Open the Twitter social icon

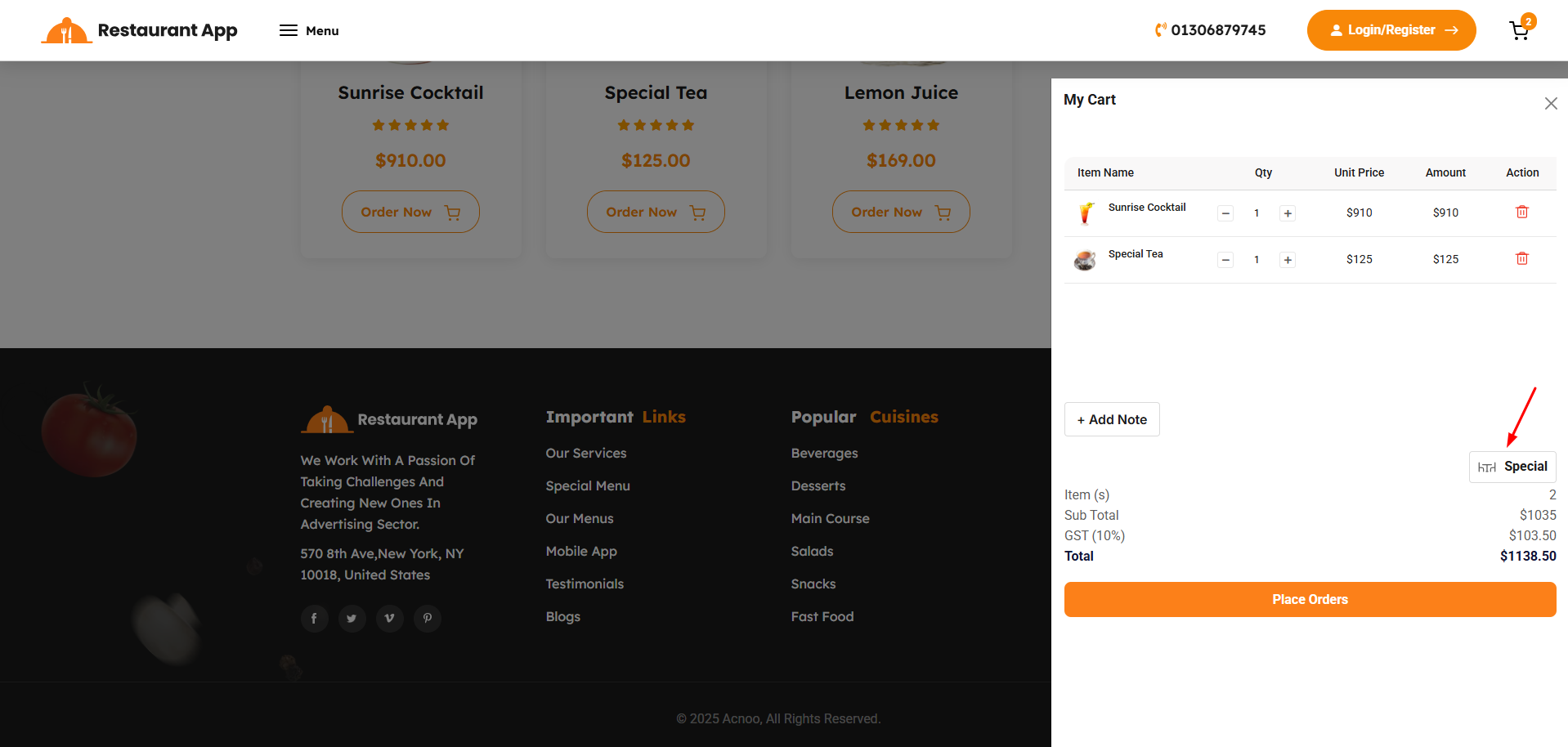352,619
